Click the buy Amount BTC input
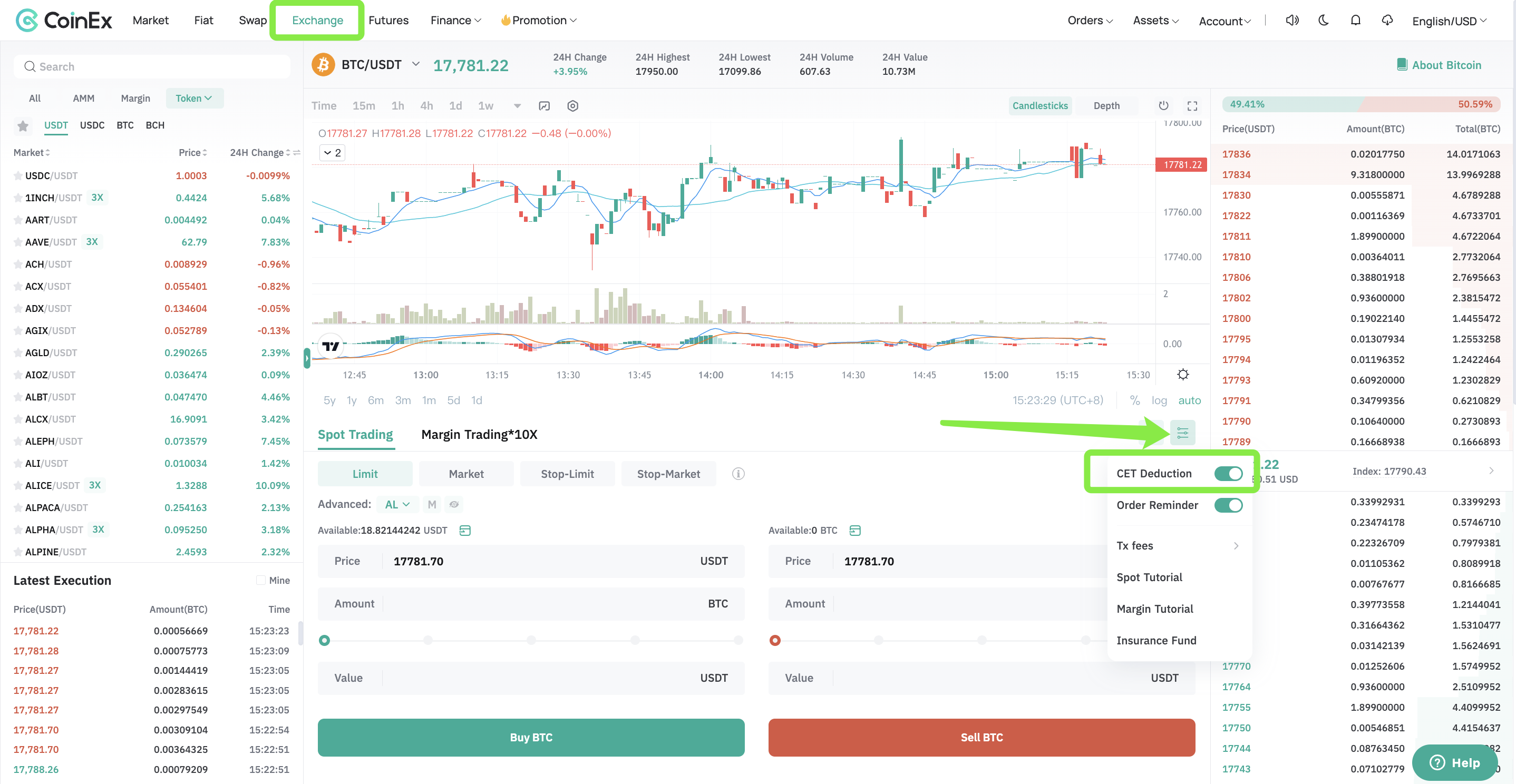This screenshot has height=784, width=1516. [531, 604]
